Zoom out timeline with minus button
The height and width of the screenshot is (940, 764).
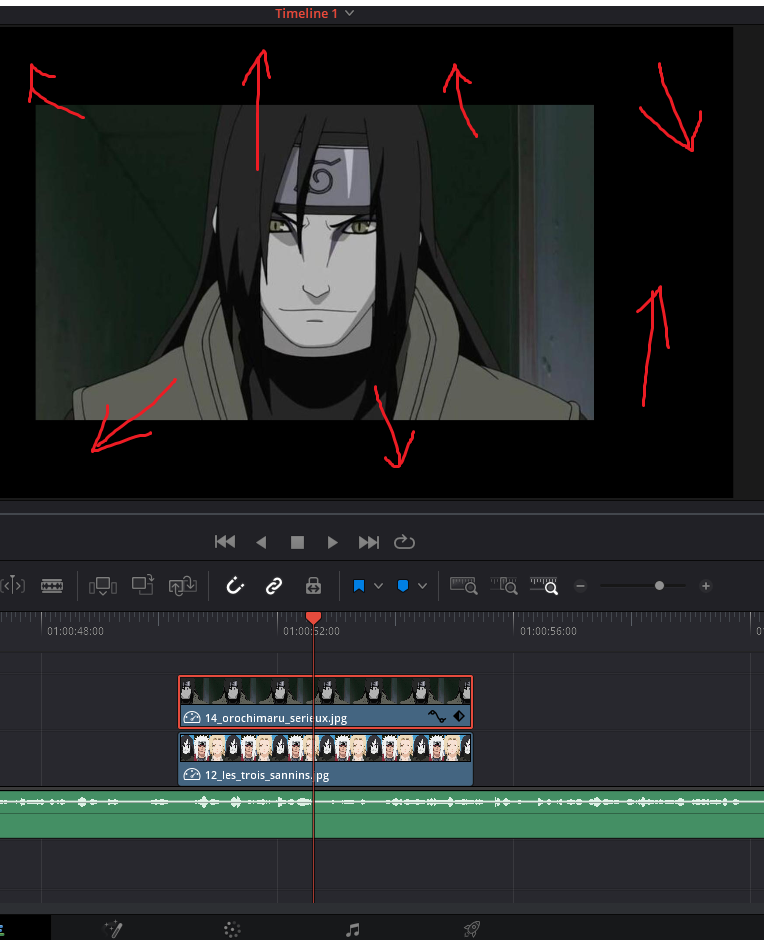coord(580,586)
